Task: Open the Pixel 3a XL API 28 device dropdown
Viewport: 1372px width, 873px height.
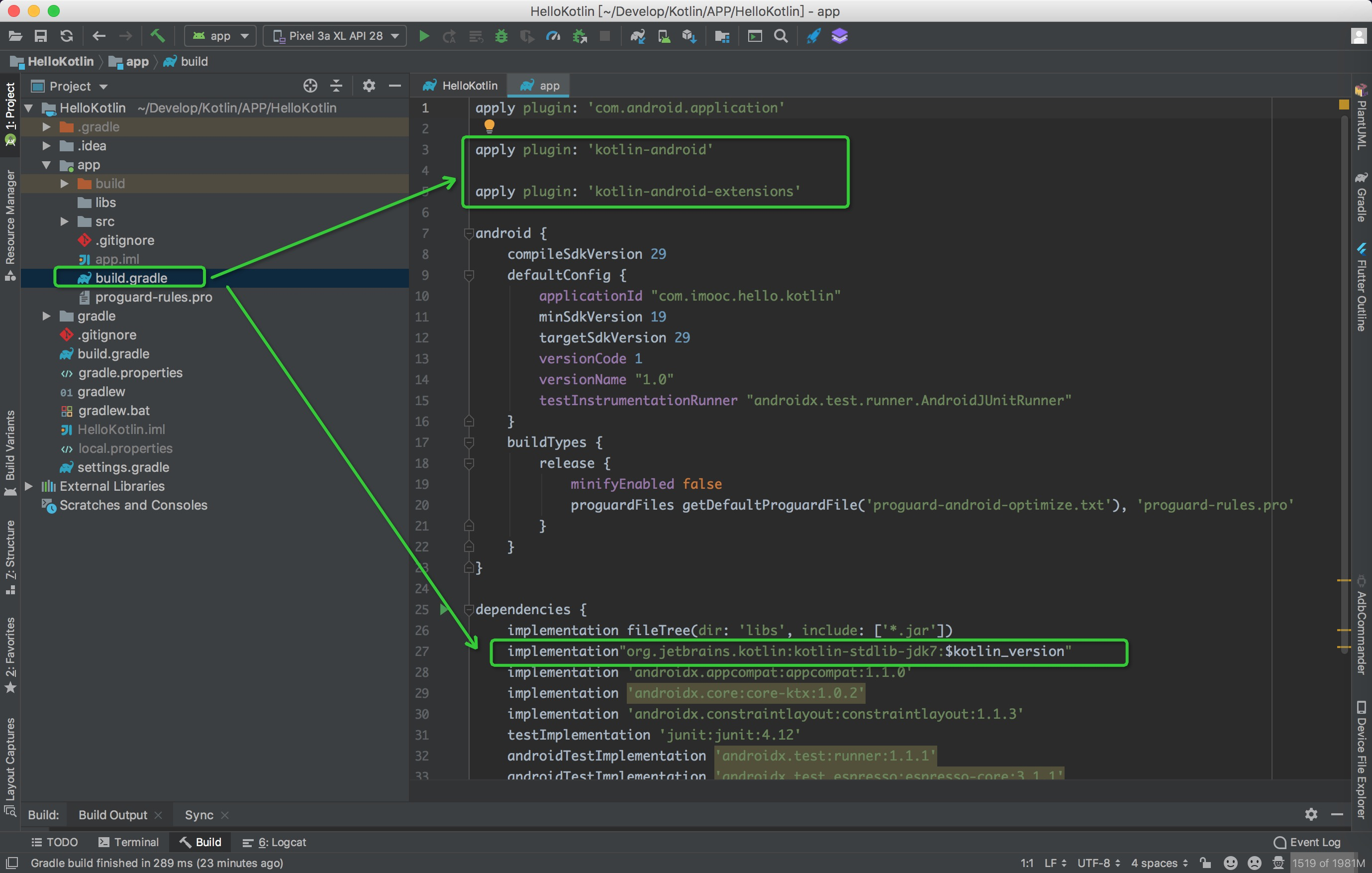Action: [335, 36]
